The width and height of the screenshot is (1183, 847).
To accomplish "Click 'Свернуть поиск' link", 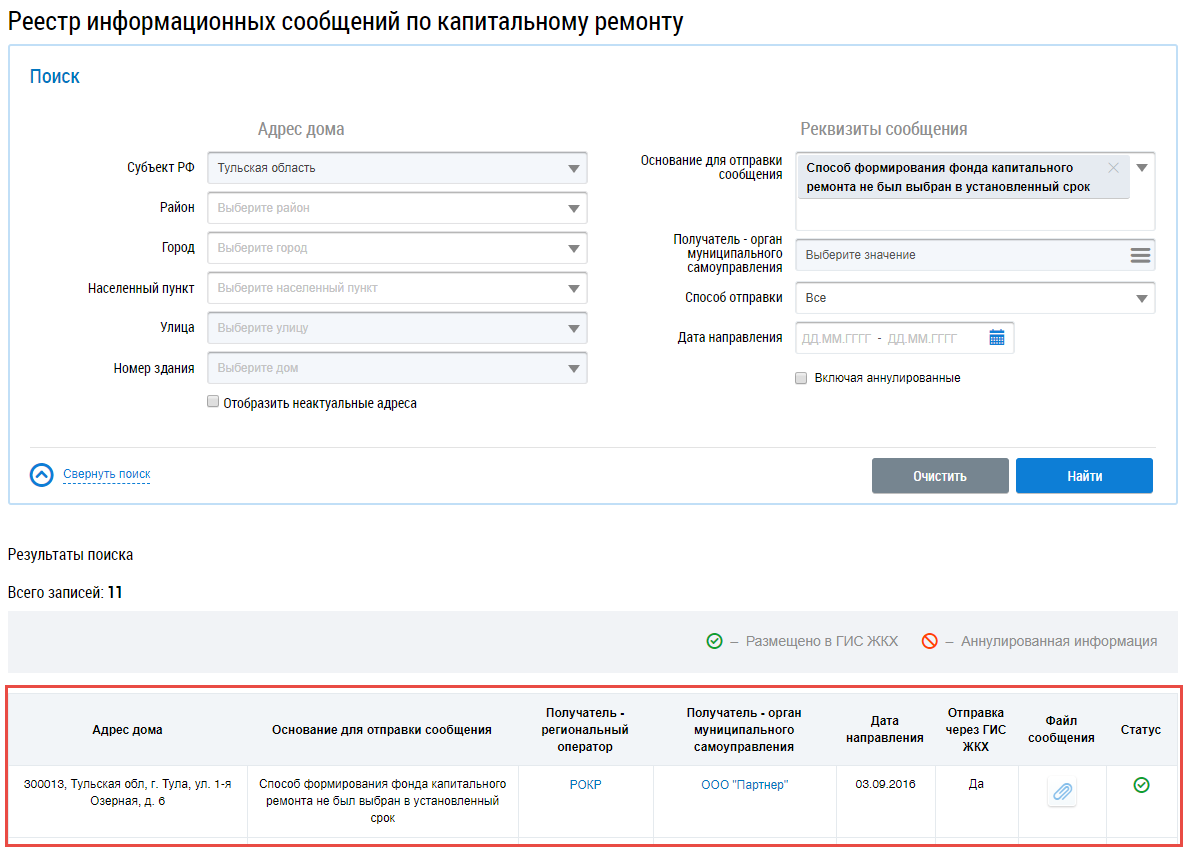I will [107, 474].
